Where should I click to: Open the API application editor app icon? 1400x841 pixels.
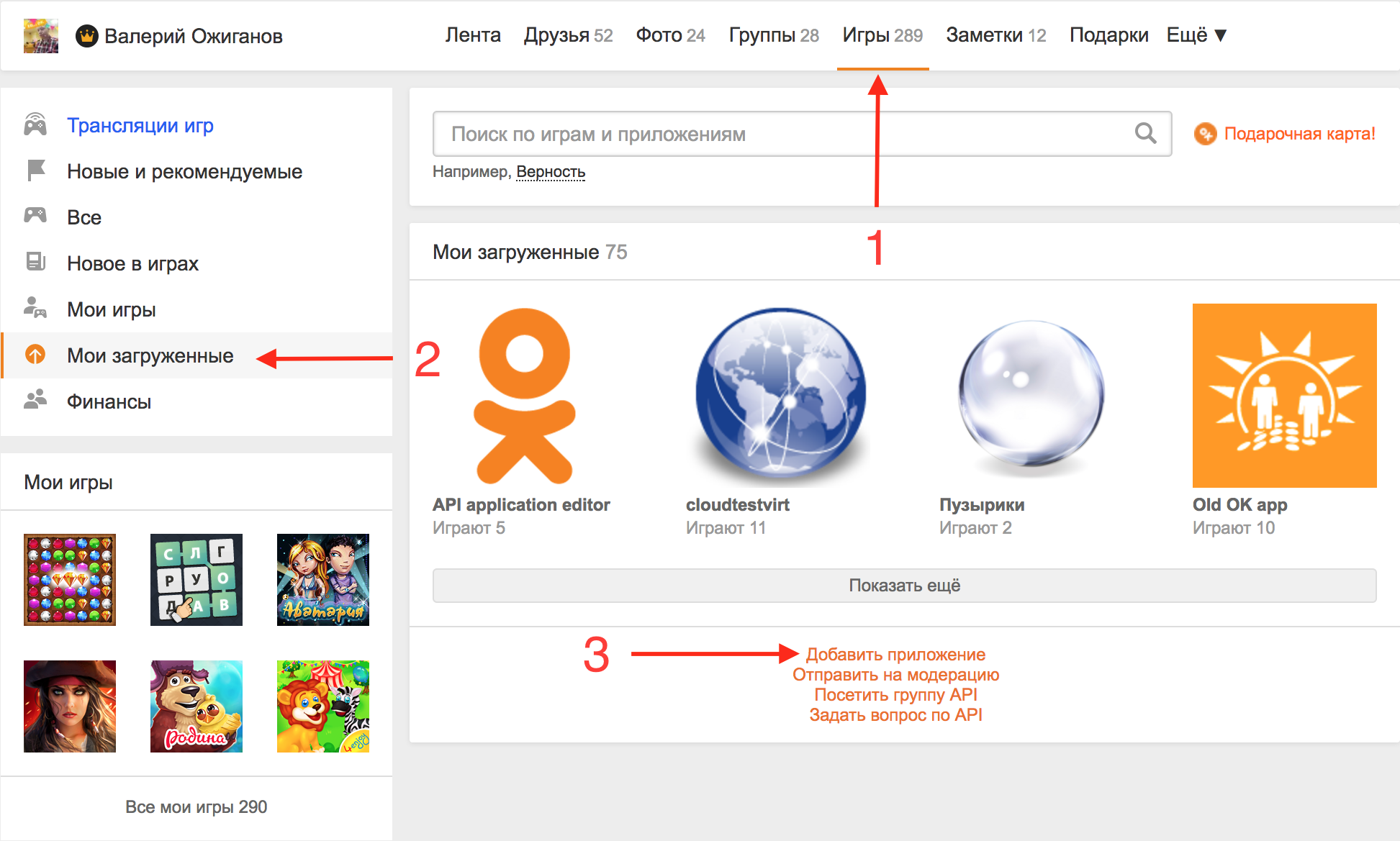pos(525,396)
